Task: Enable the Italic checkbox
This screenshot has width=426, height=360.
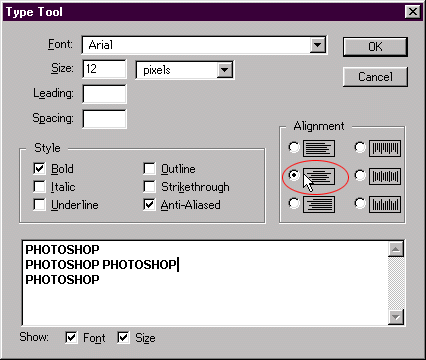Action: 39,187
